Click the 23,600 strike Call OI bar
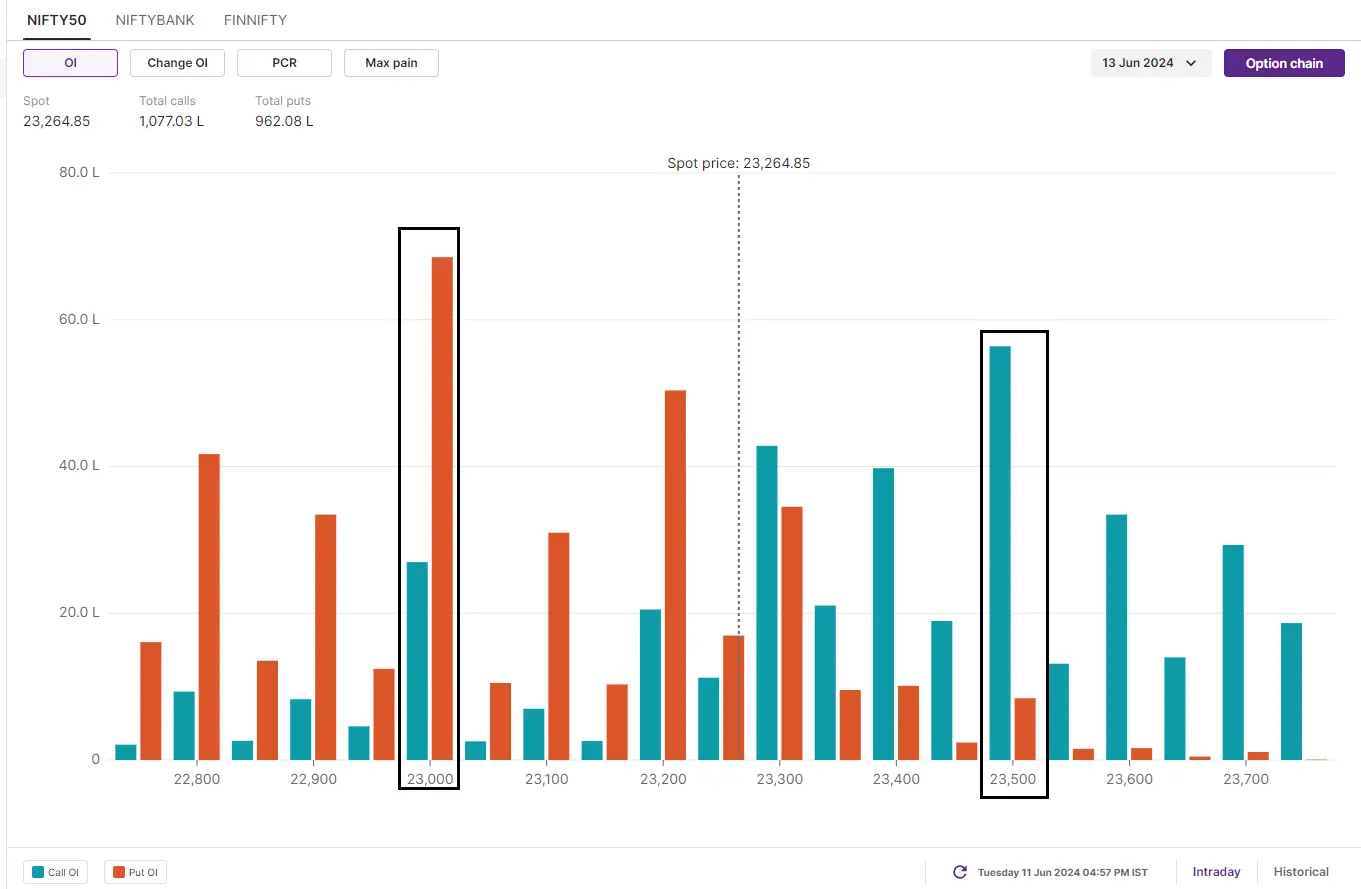This screenshot has width=1361, height=889. [x=1117, y=637]
